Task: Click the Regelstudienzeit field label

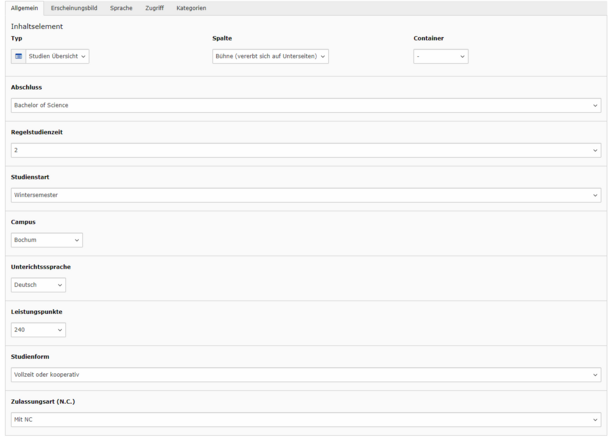Action: click(x=37, y=132)
